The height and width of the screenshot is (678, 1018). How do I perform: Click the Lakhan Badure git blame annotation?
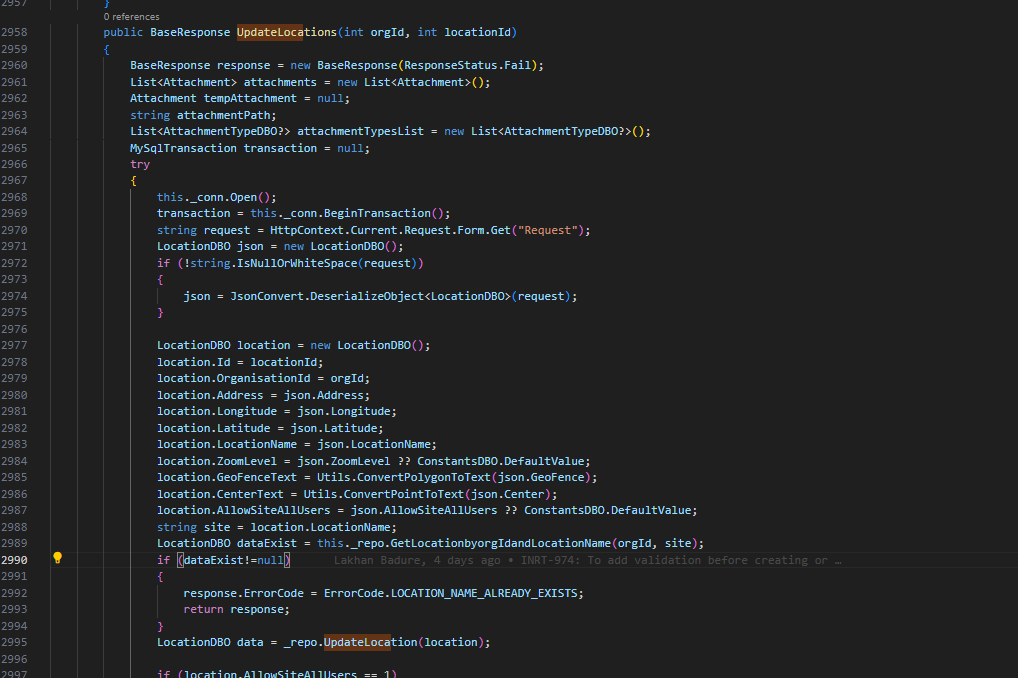(584, 560)
